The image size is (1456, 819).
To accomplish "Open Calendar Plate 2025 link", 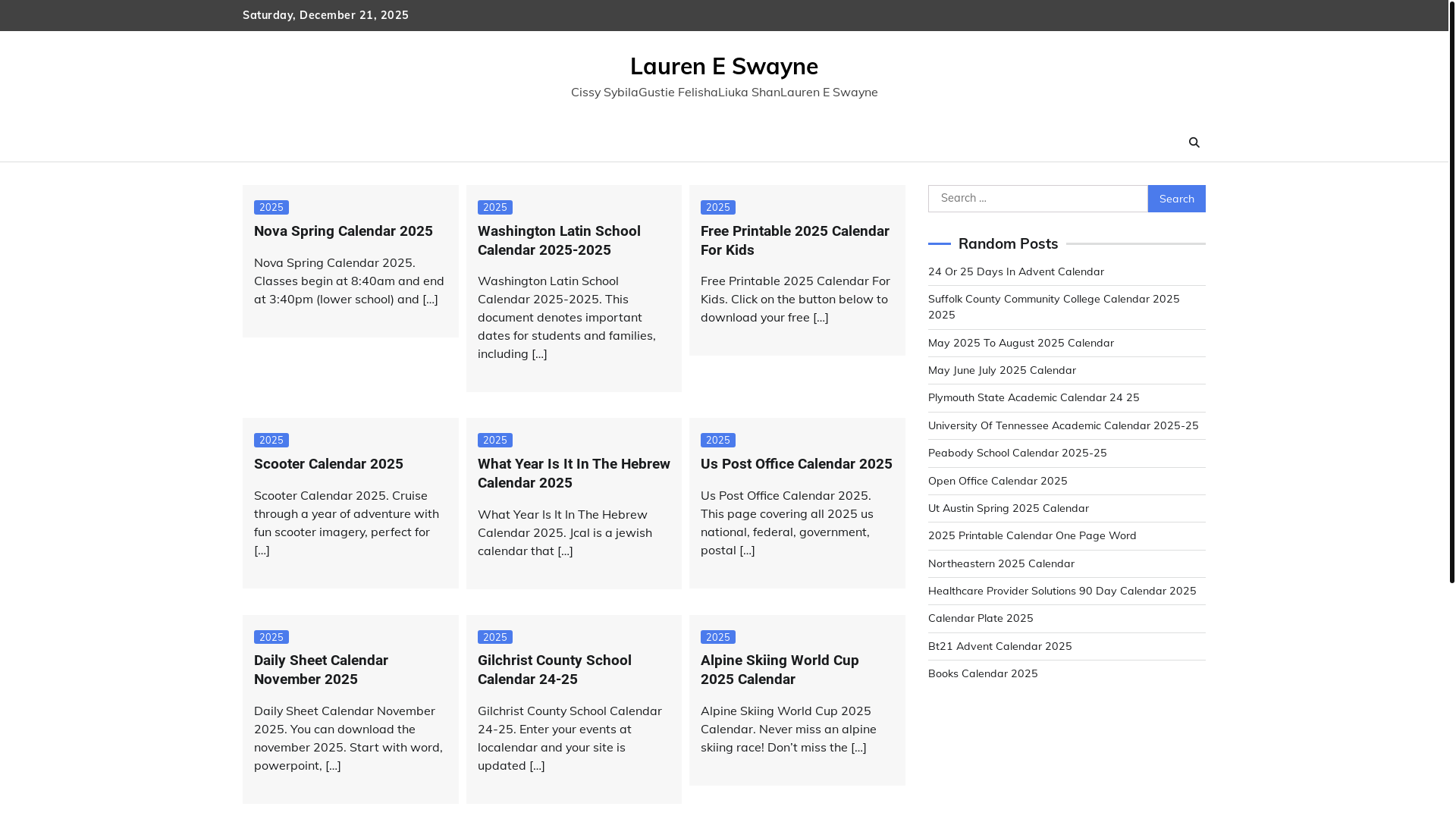I will coord(981,618).
